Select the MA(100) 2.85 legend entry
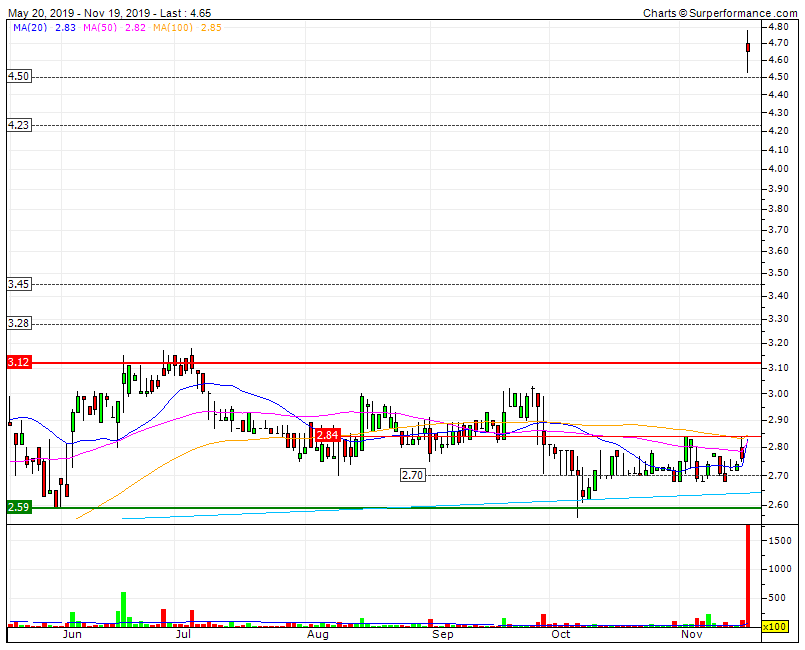 pyautogui.click(x=187, y=28)
